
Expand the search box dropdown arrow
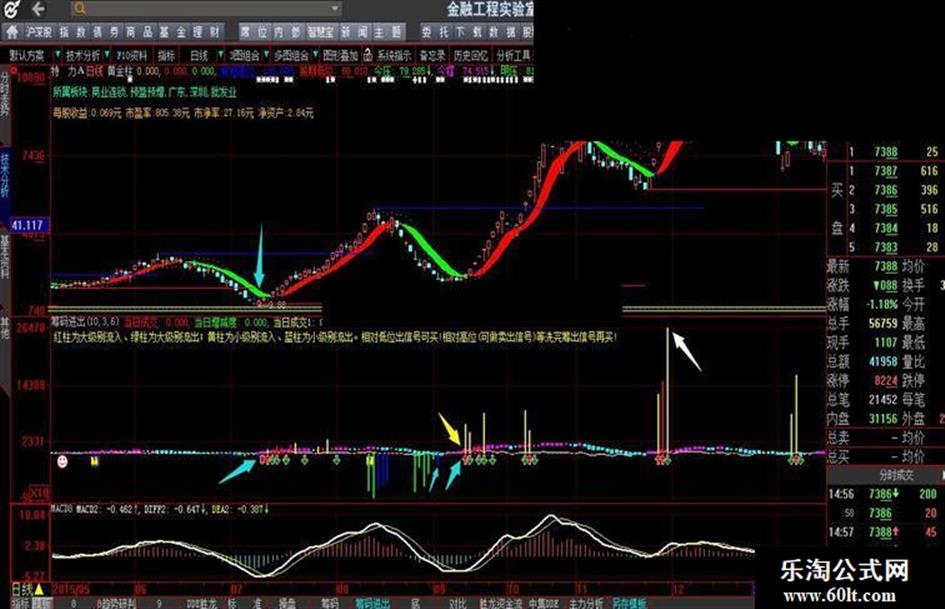click(335, 8)
